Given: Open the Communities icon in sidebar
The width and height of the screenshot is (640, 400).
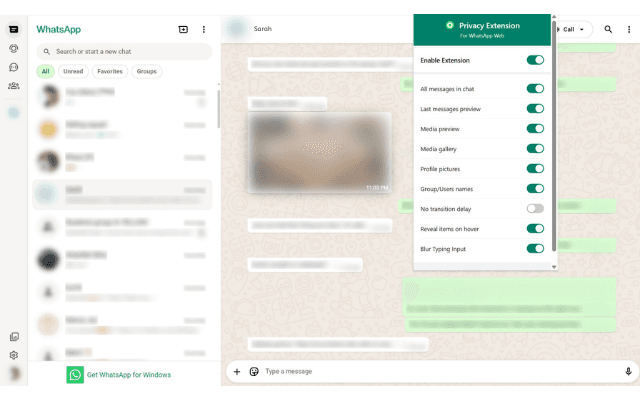Looking at the screenshot, I should point(13,86).
